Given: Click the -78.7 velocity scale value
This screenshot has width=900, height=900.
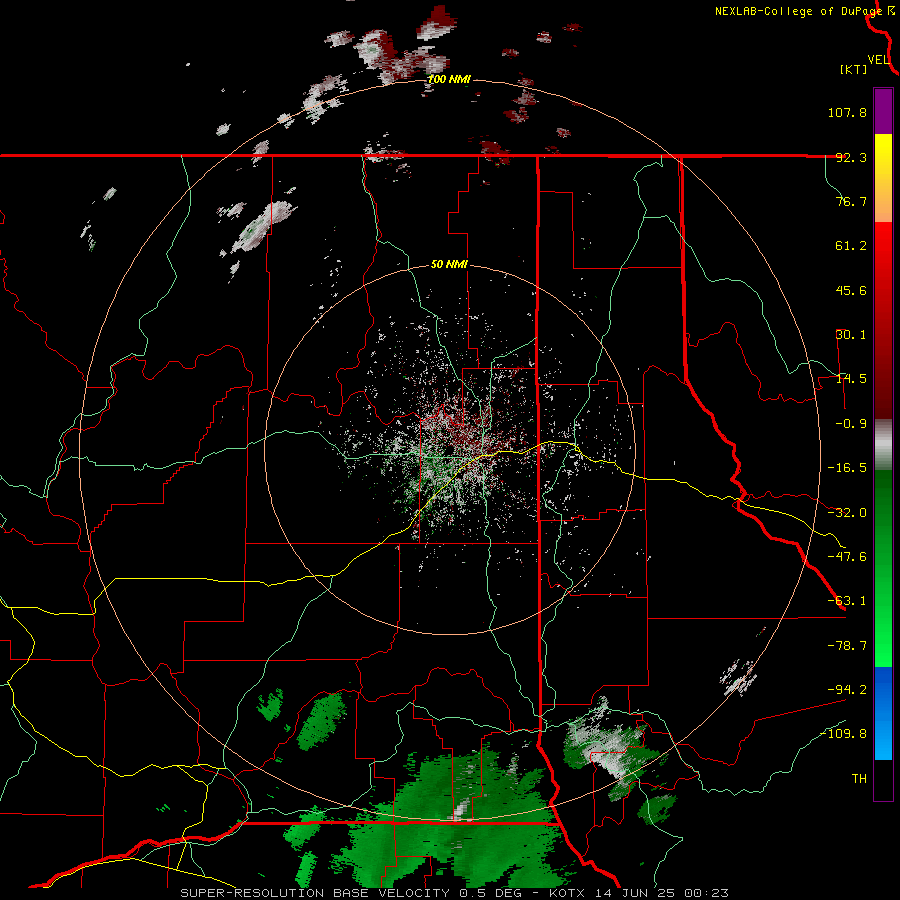Looking at the screenshot, I should pos(847,646).
